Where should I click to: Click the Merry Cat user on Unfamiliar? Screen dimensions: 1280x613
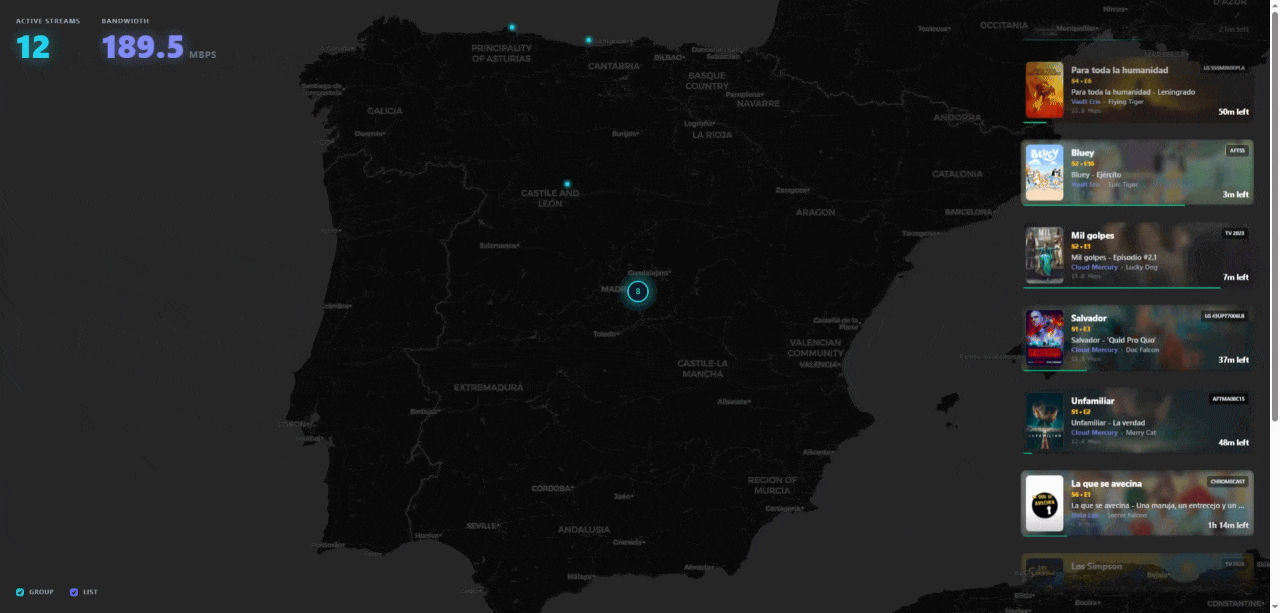pyautogui.click(x=1141, y=432)
